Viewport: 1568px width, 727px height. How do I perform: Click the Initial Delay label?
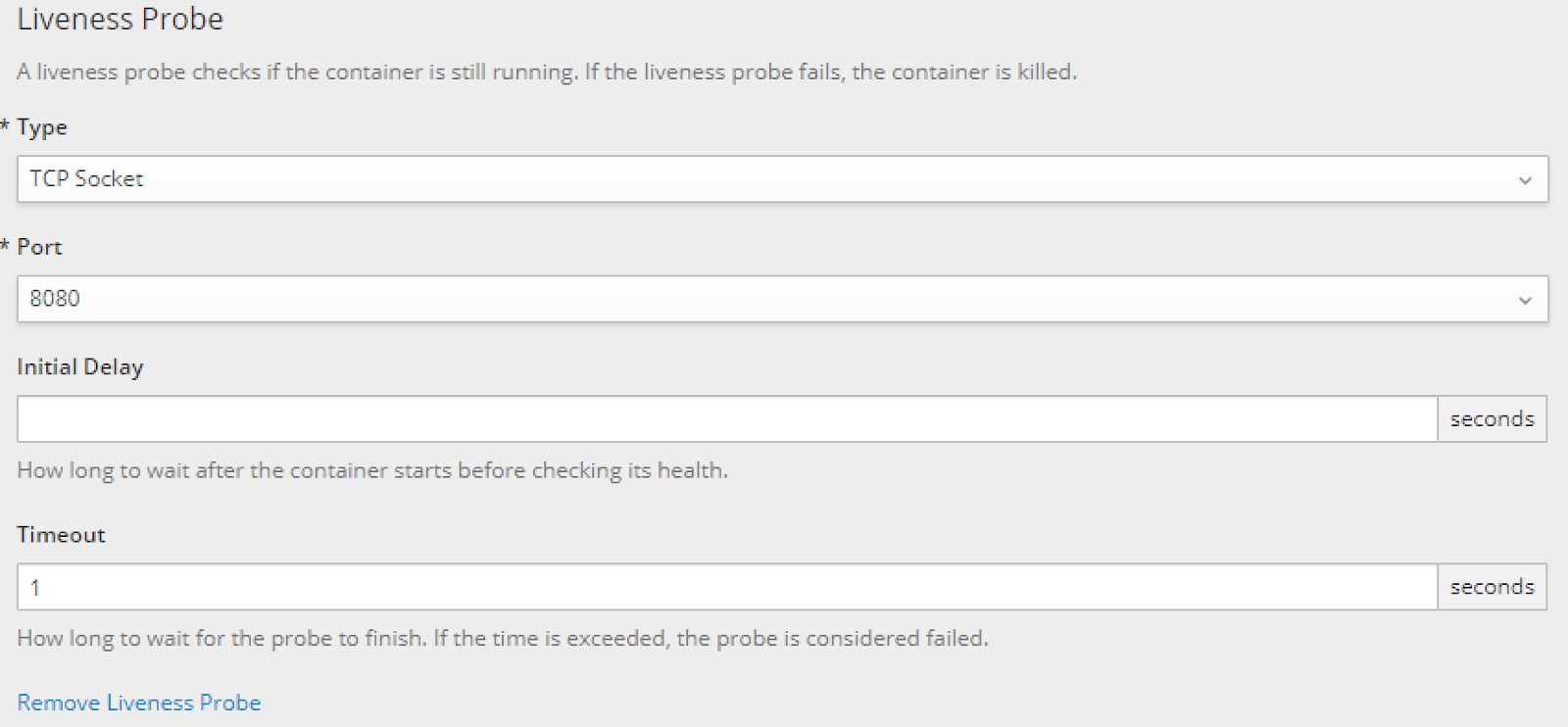click(80, 367)
